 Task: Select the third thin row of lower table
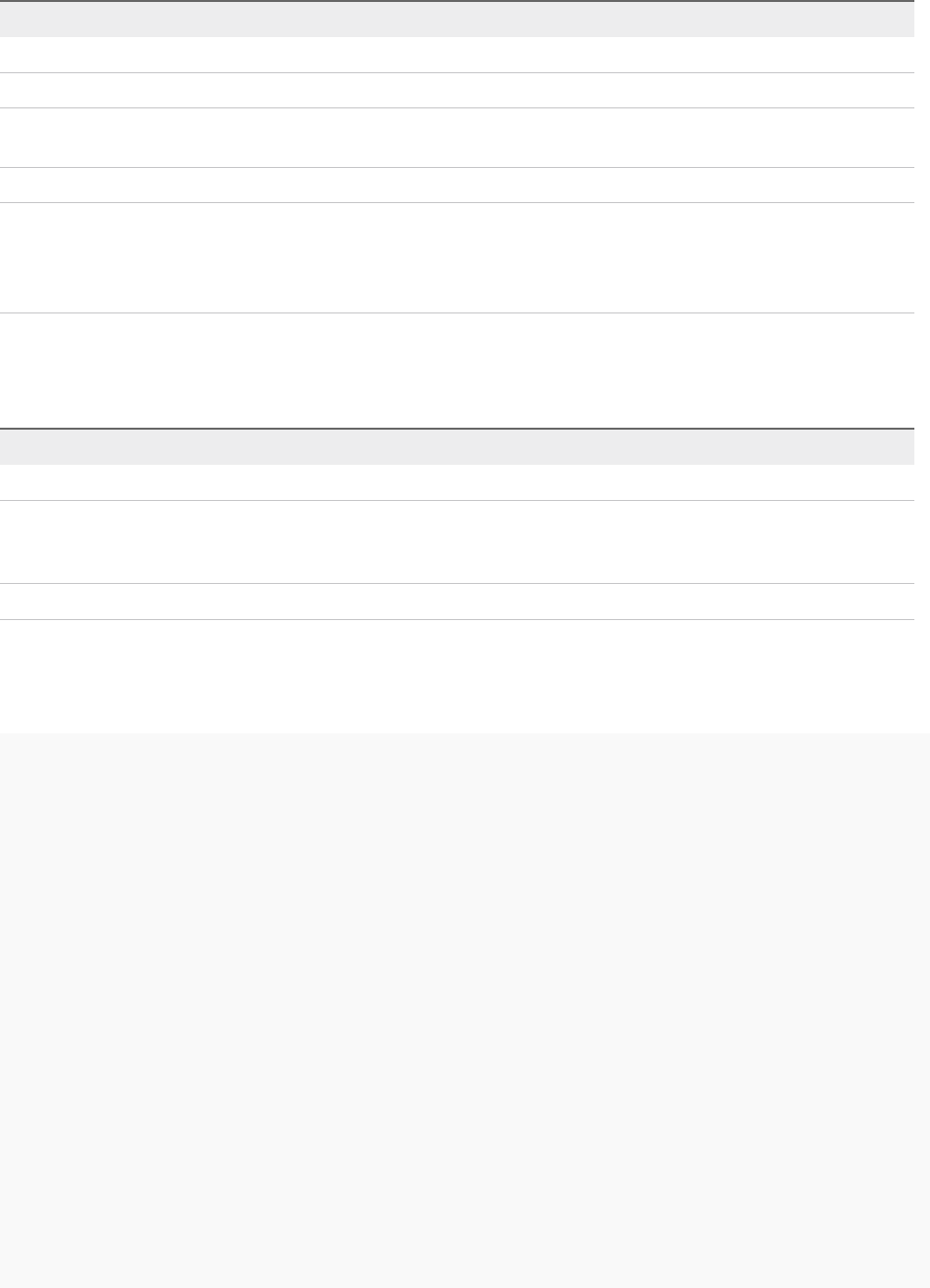pyautogui.click(x=457, y=602)
